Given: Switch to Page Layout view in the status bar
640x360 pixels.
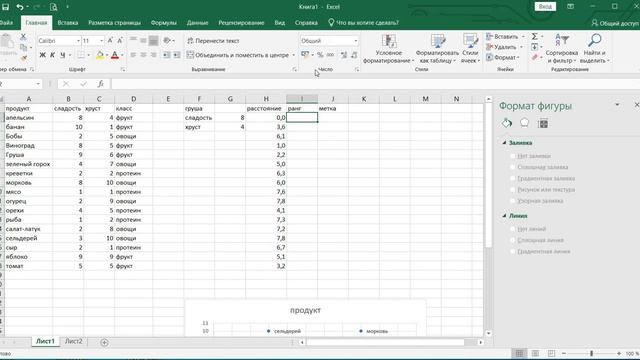Looking at the screenshot, I should tap(535, 353).
